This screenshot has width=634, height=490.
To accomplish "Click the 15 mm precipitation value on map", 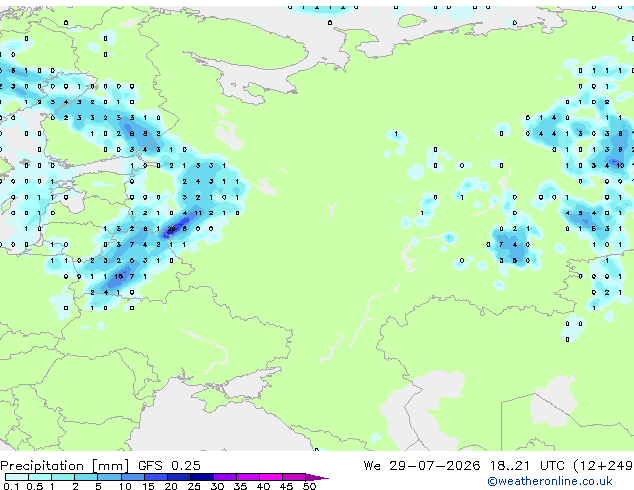I will [x=118, y=277].
